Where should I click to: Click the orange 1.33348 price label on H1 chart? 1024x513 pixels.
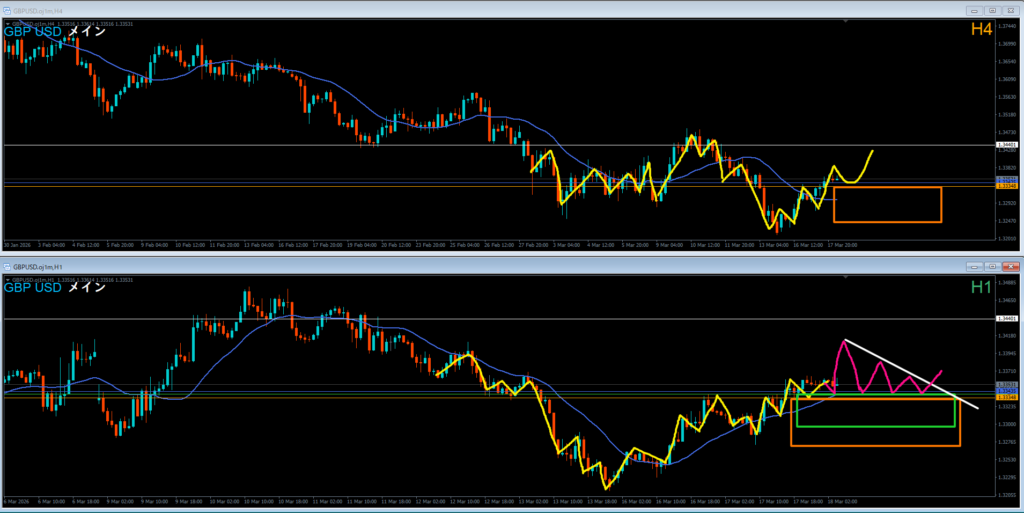1006,397
